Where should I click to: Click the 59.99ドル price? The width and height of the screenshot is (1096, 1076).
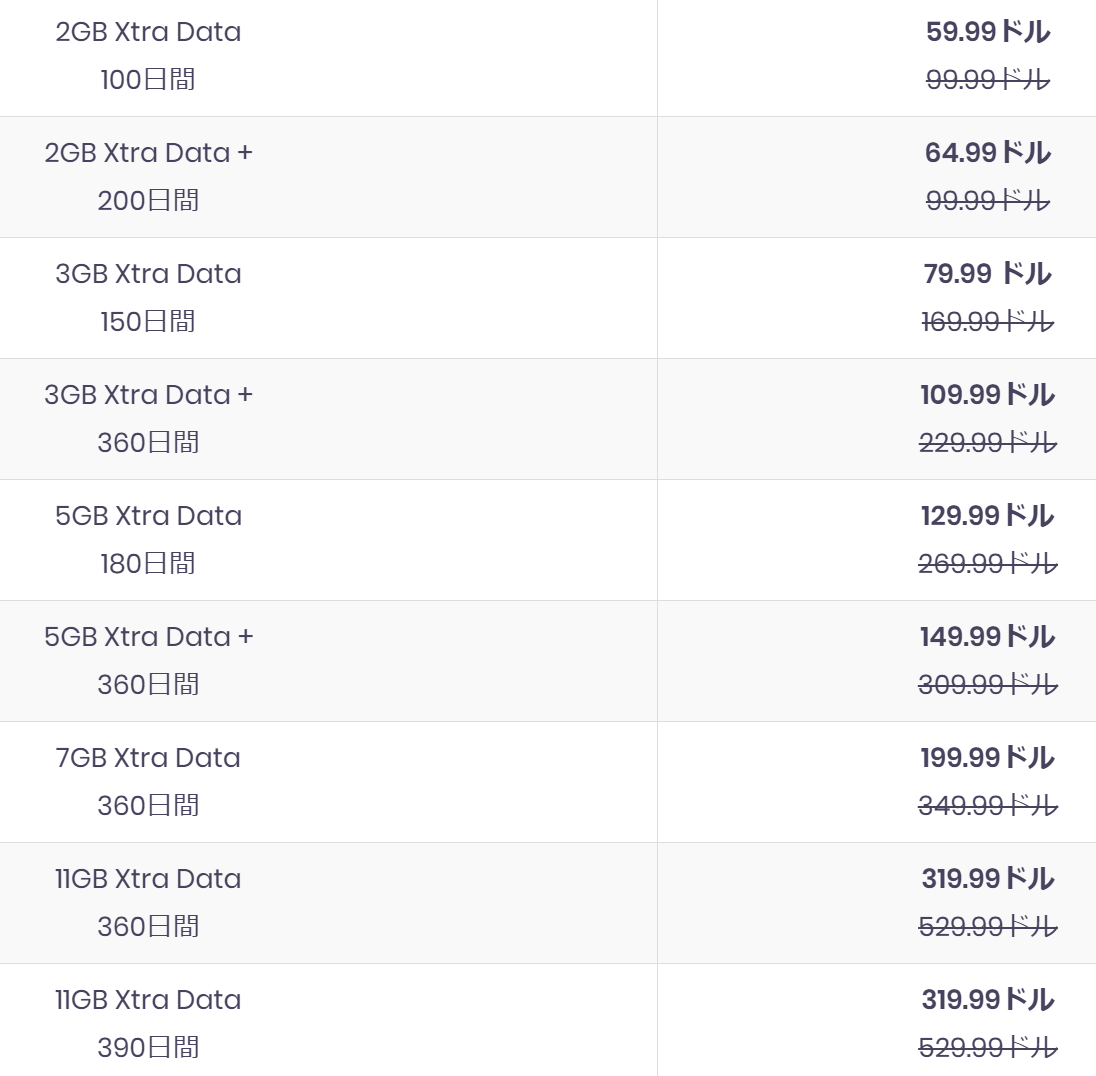click(x=988, y=32)
